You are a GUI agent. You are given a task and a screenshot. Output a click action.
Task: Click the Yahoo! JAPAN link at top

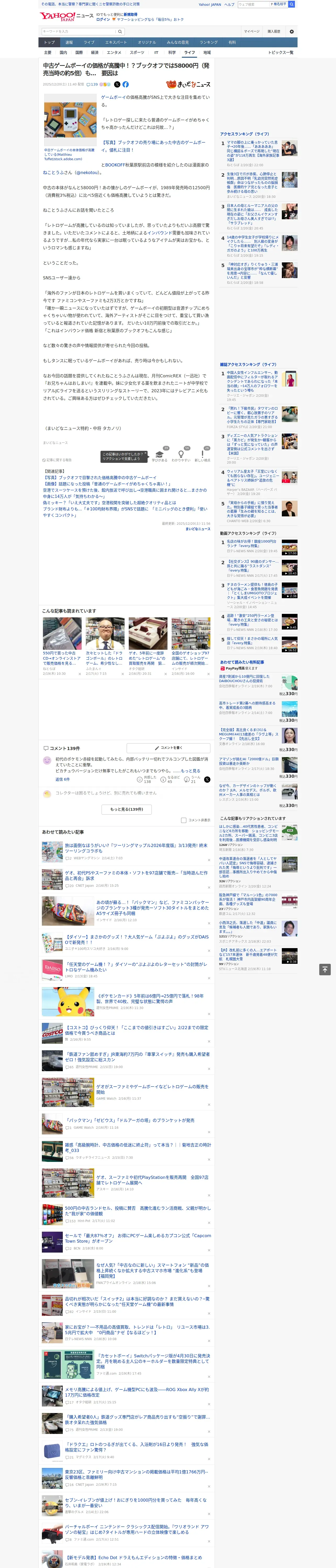click(x=210, y=4)
